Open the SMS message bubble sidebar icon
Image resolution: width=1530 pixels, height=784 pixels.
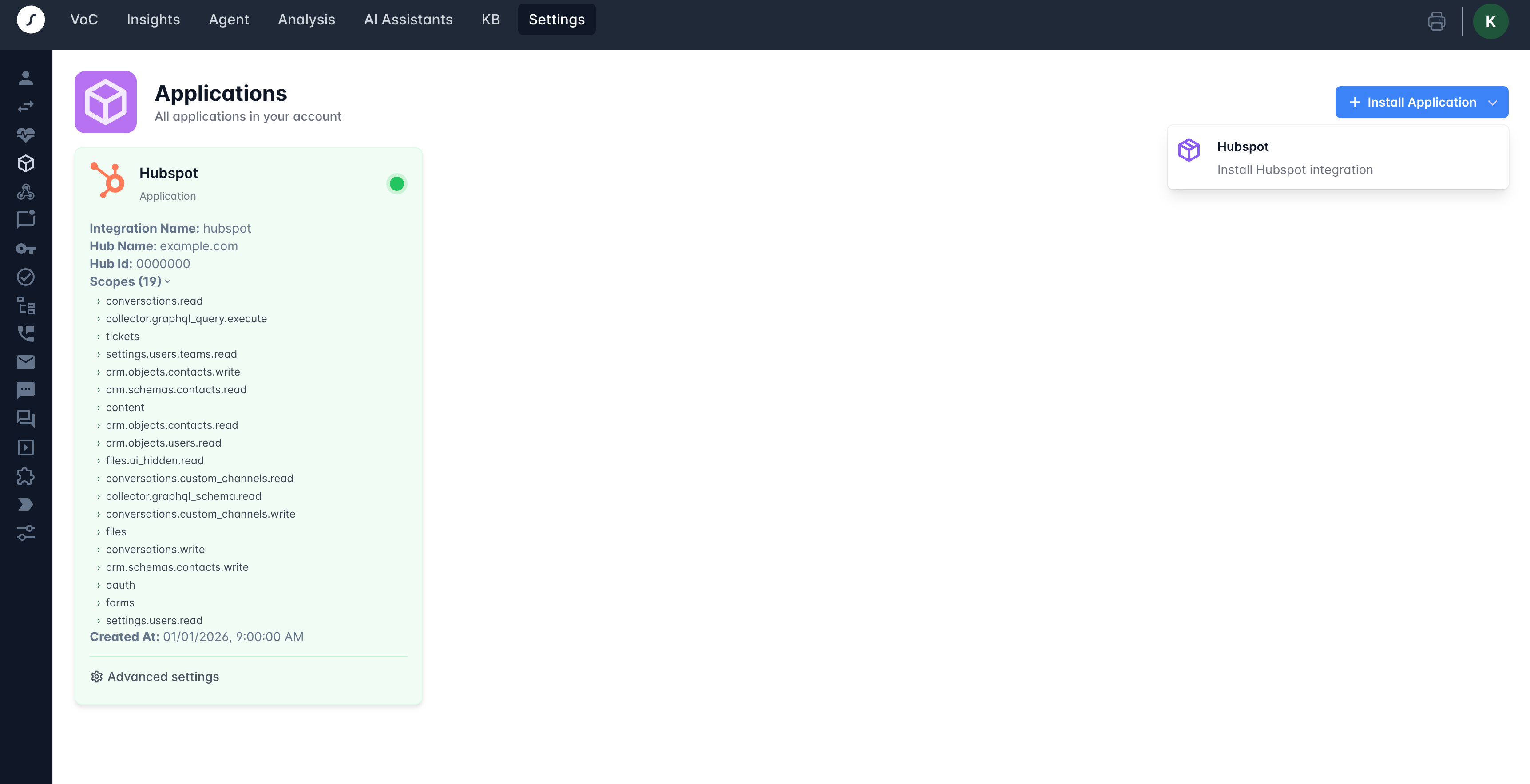[26, 390]
